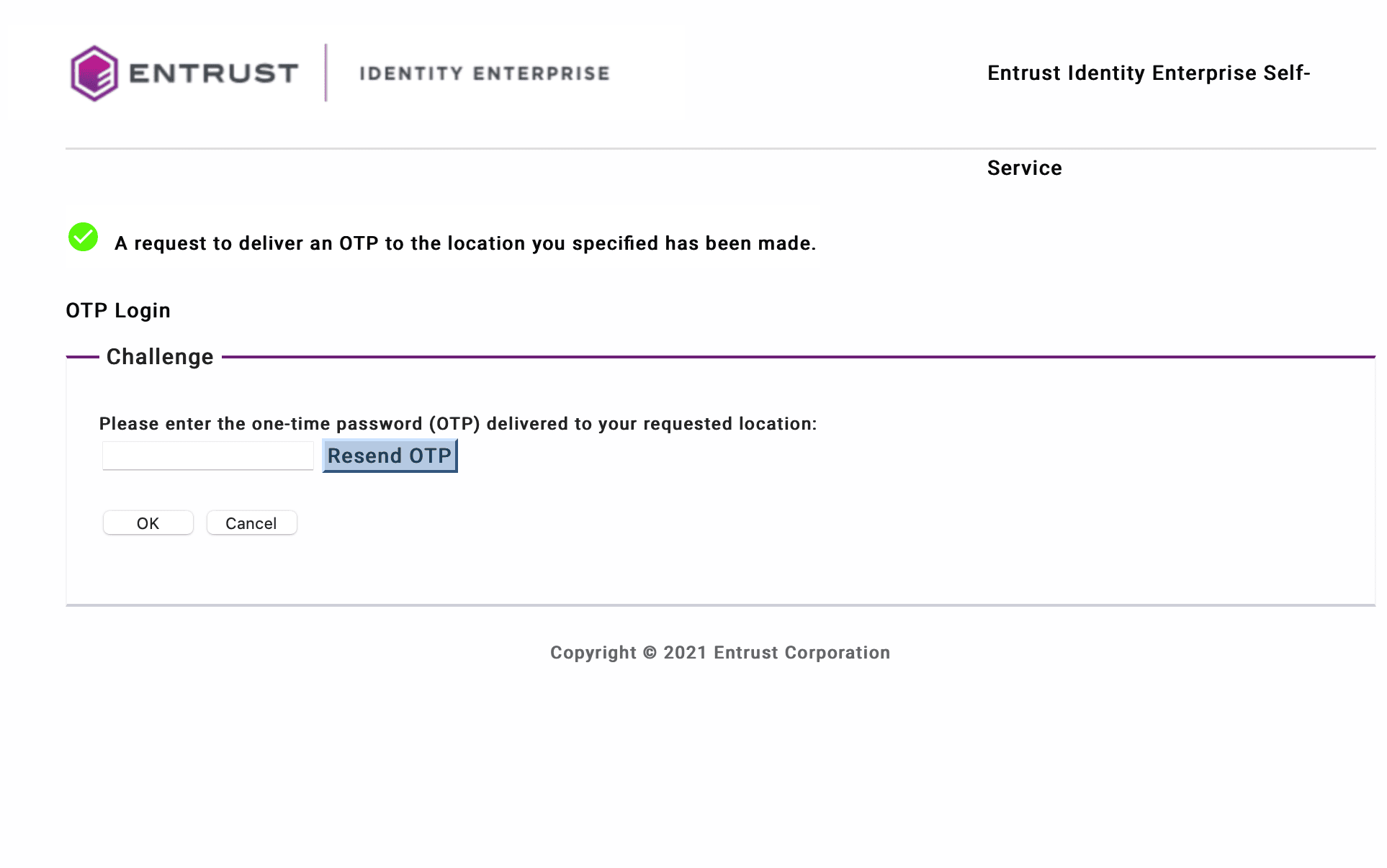
Task: Click the ENTRUST wordmark in the header
Action: point(213,73)
